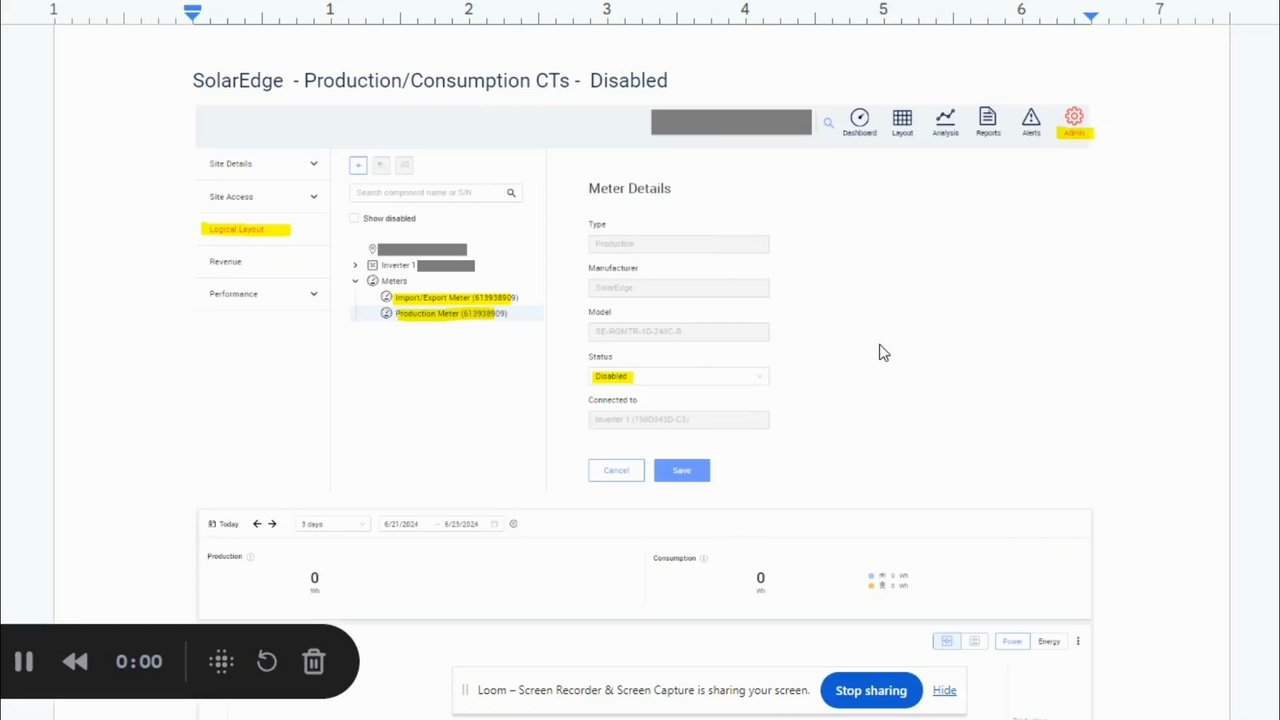
Task: Click the plus add component button
Action: [358, 165]
